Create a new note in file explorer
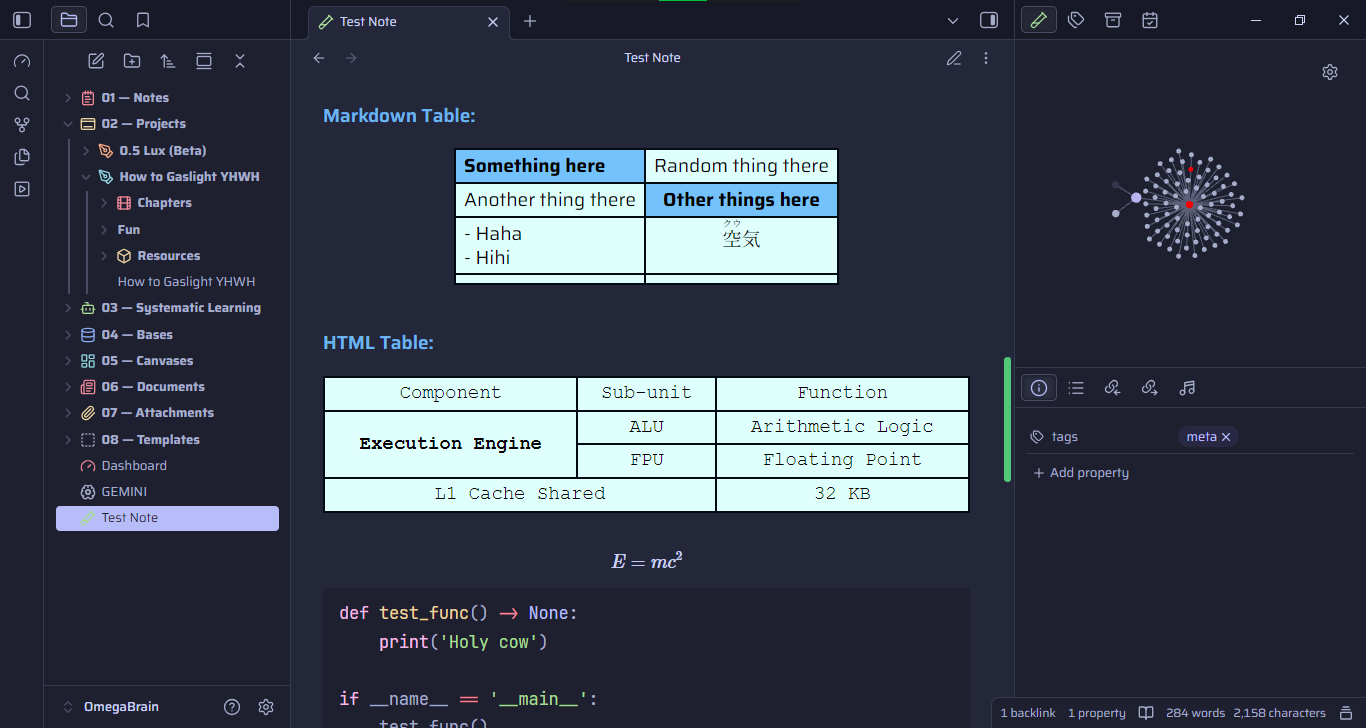Image resolution: width=1366 pixels, height=728 pixels. pyautogui.click(x=96, y=61)
